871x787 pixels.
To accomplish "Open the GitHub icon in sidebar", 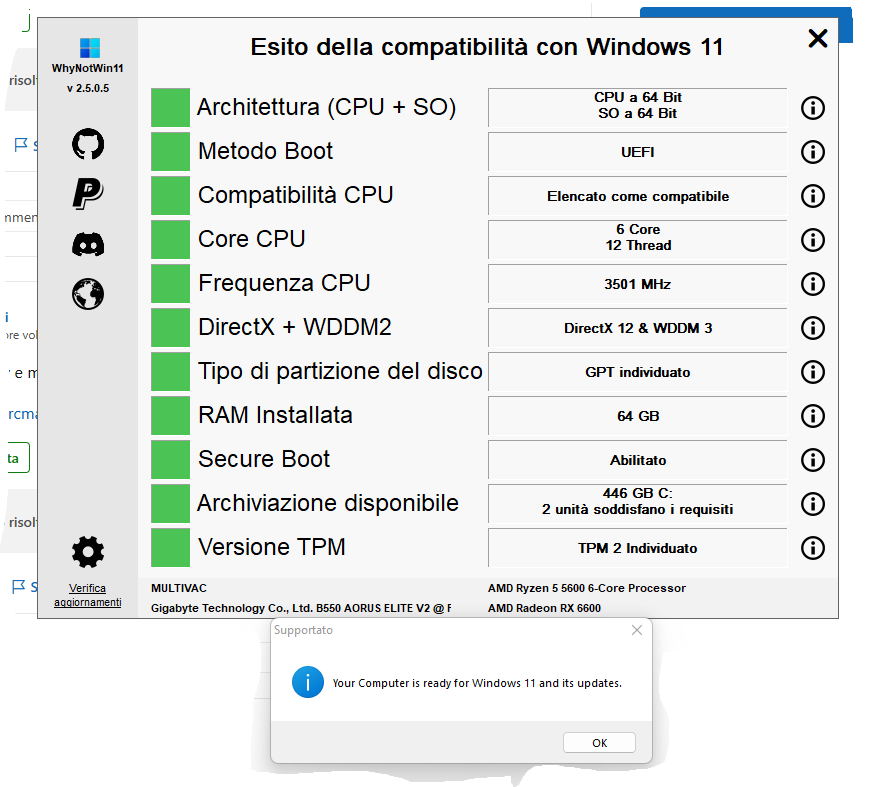I will 88,144.
